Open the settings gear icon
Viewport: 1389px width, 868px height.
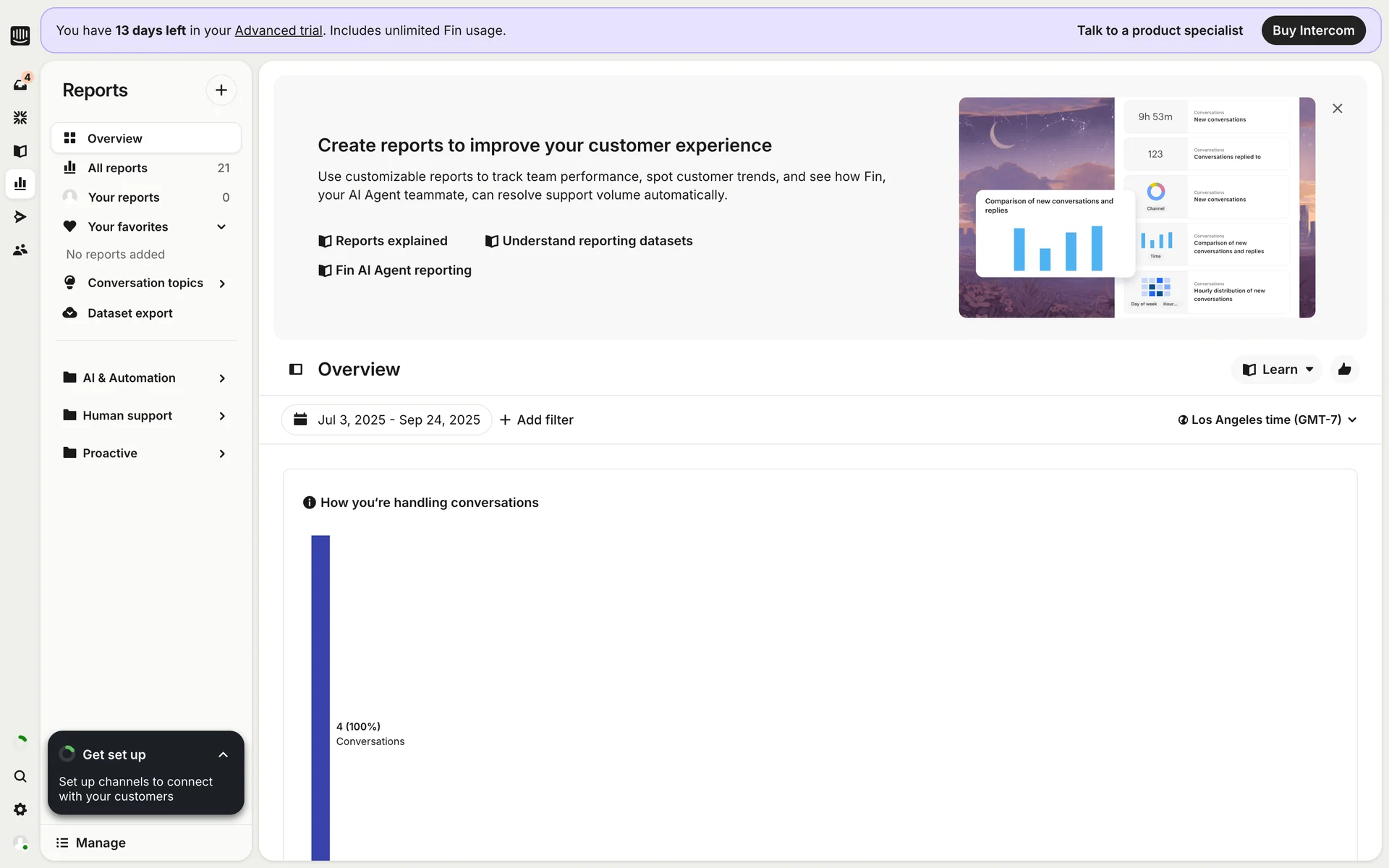20,809
